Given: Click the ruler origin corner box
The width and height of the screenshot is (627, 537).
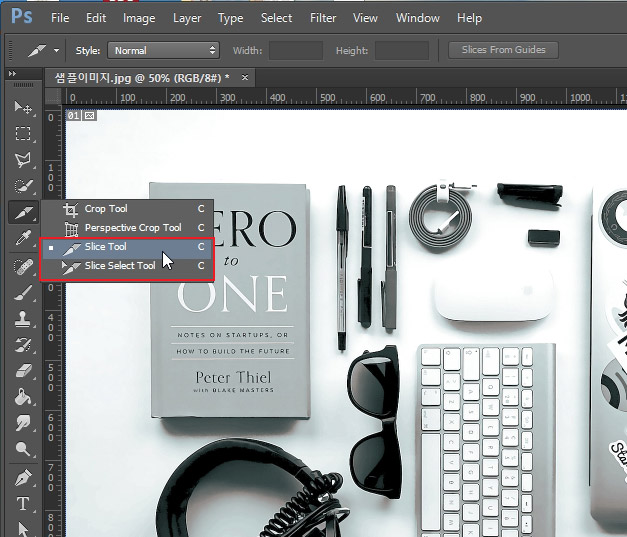Looking at the screenshot, I should pyautogui.click(x=52, y=97).
